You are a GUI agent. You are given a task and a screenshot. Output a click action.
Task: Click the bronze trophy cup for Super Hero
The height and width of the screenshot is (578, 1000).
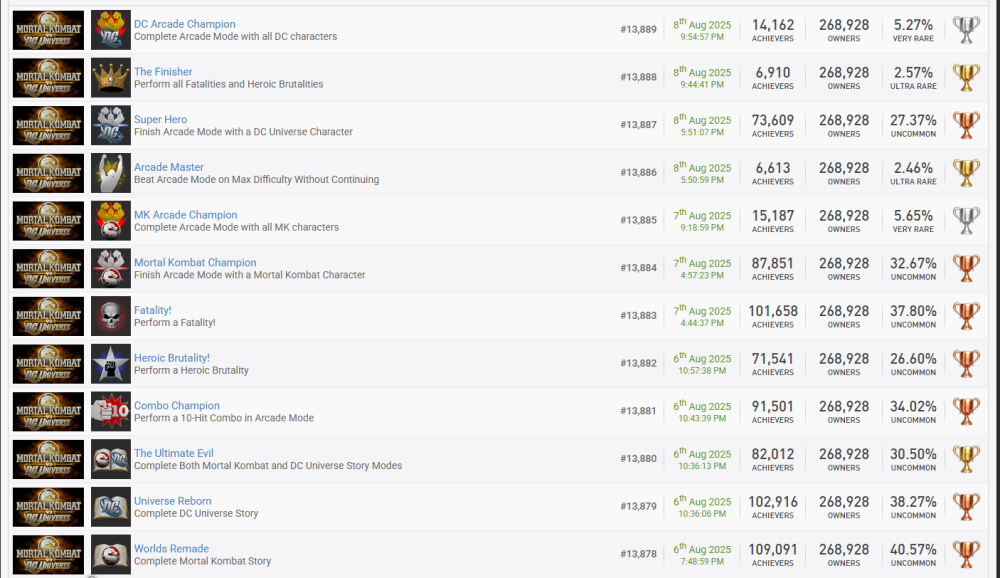[x=966, y=125]
